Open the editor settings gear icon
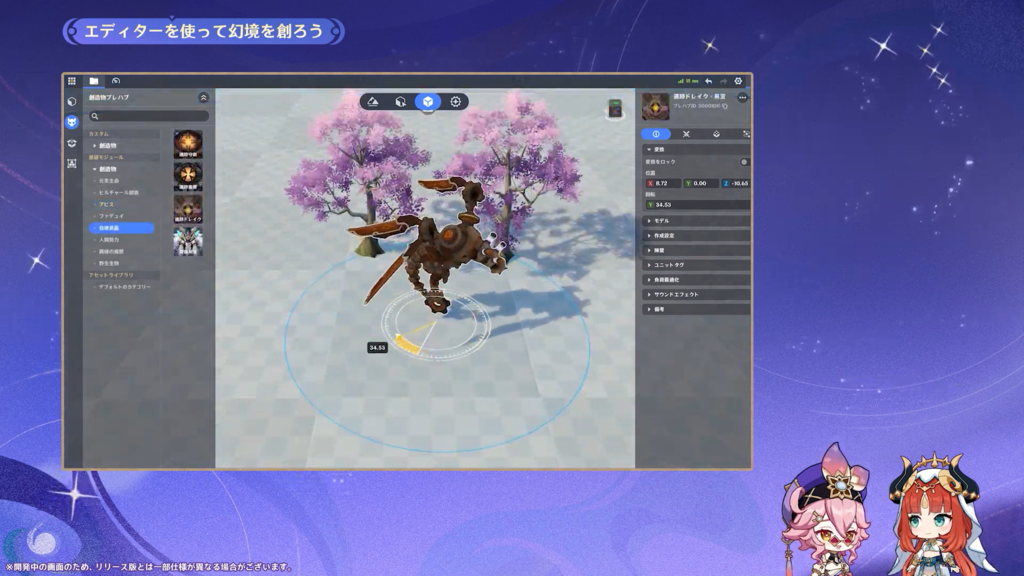Image resolution: width=1024 pixels, height=576 pixels. pyautogui.click(x=739, y=81)
